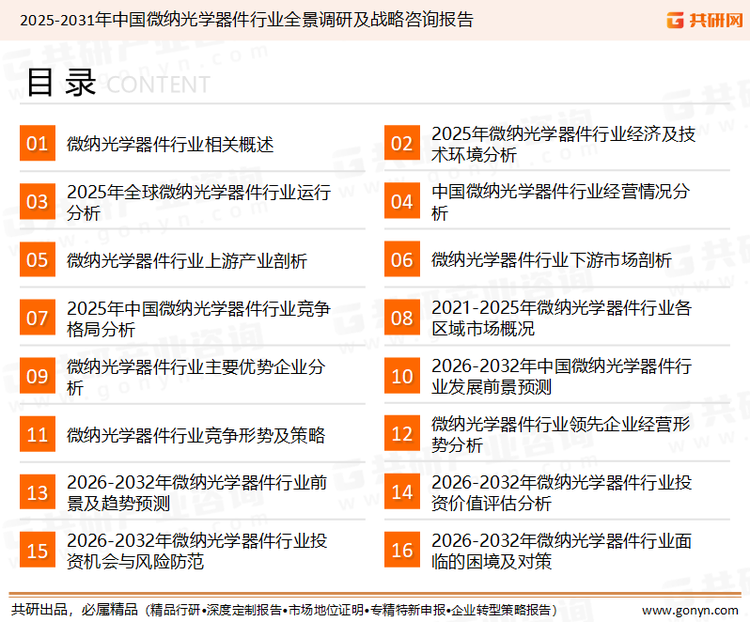Select chapter 微纳光学器件行业相关概述
750x622 pixels.
coord(170,144)
